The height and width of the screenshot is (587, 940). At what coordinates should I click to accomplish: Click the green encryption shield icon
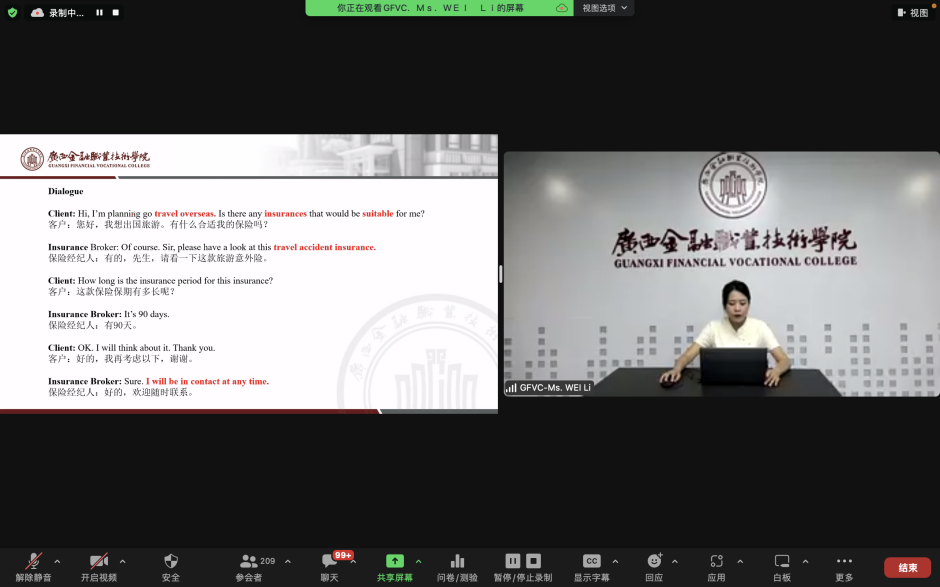click(12, 13)
